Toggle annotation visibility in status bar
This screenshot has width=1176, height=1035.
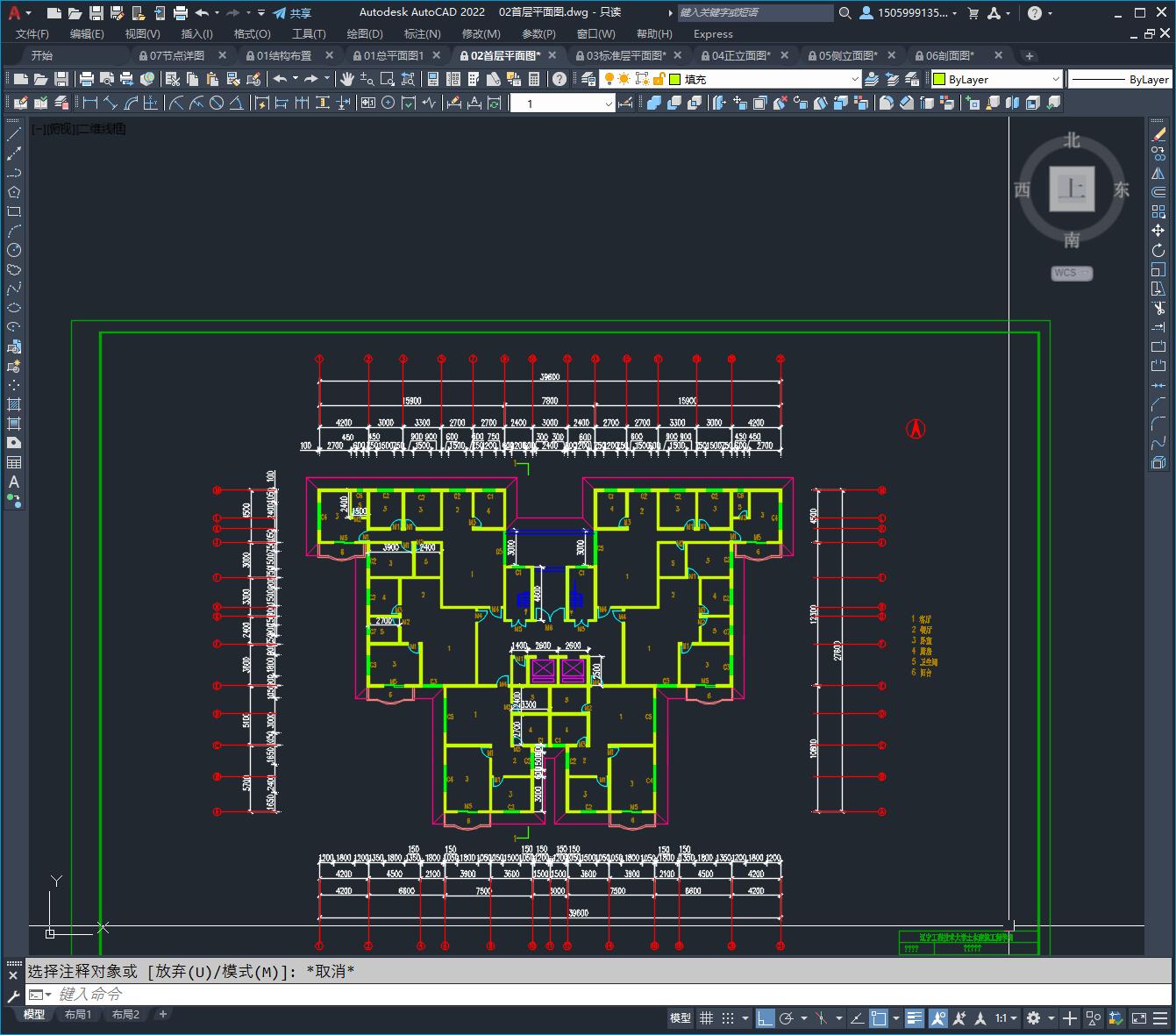pyautogui.click(x=938, y=1018)
